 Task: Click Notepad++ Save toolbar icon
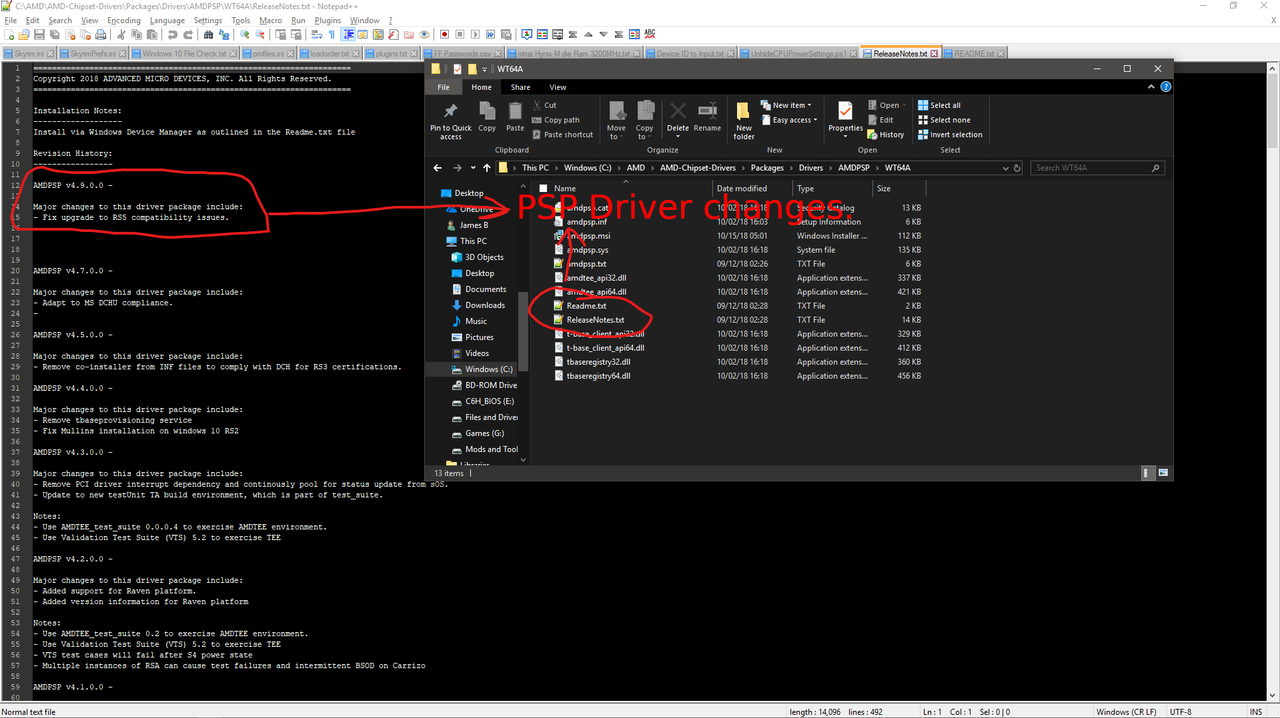point(38,34)
